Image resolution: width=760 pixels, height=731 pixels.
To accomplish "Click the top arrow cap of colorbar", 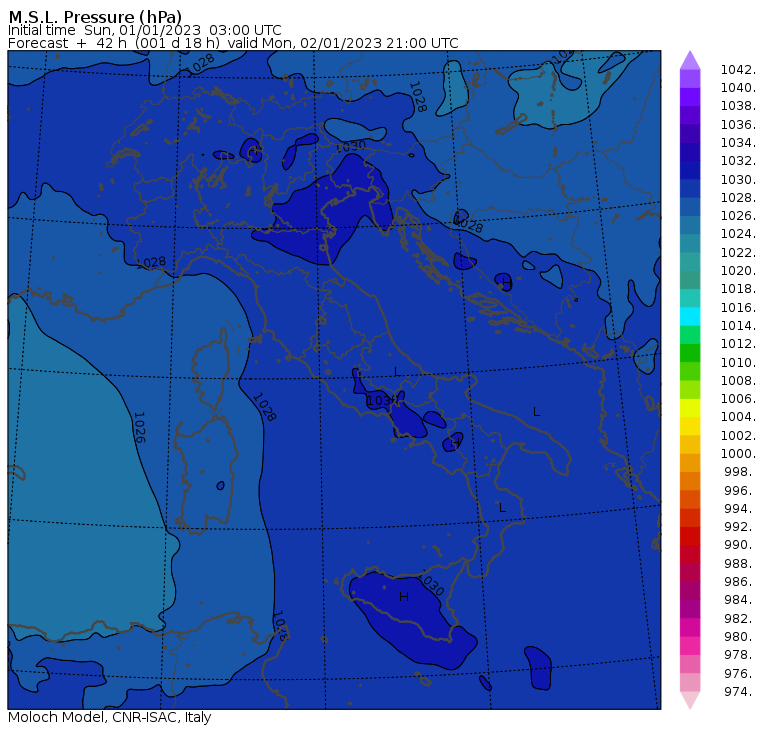I will coord(690,60).
